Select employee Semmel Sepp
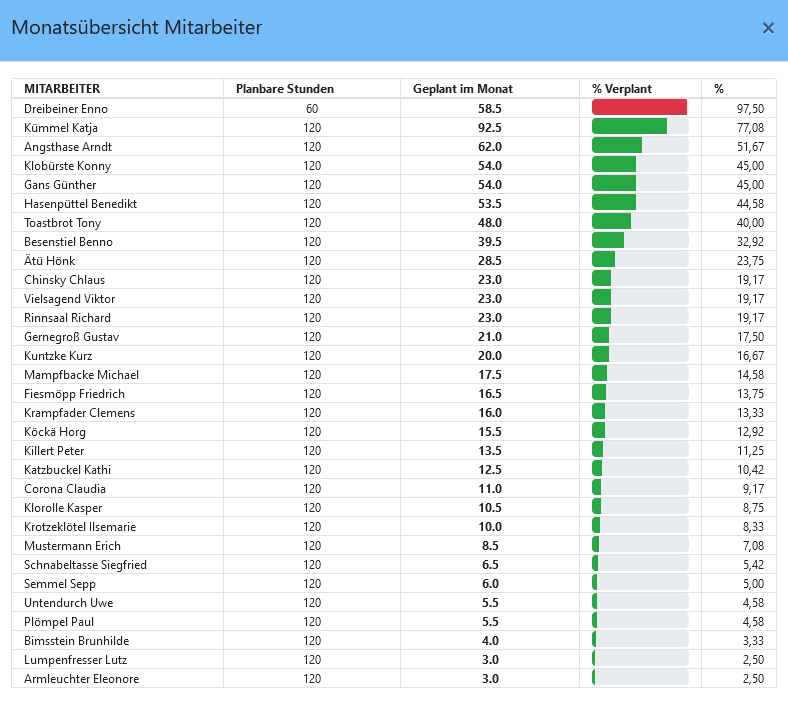The image size is (788, 706). tap(60, 584)
